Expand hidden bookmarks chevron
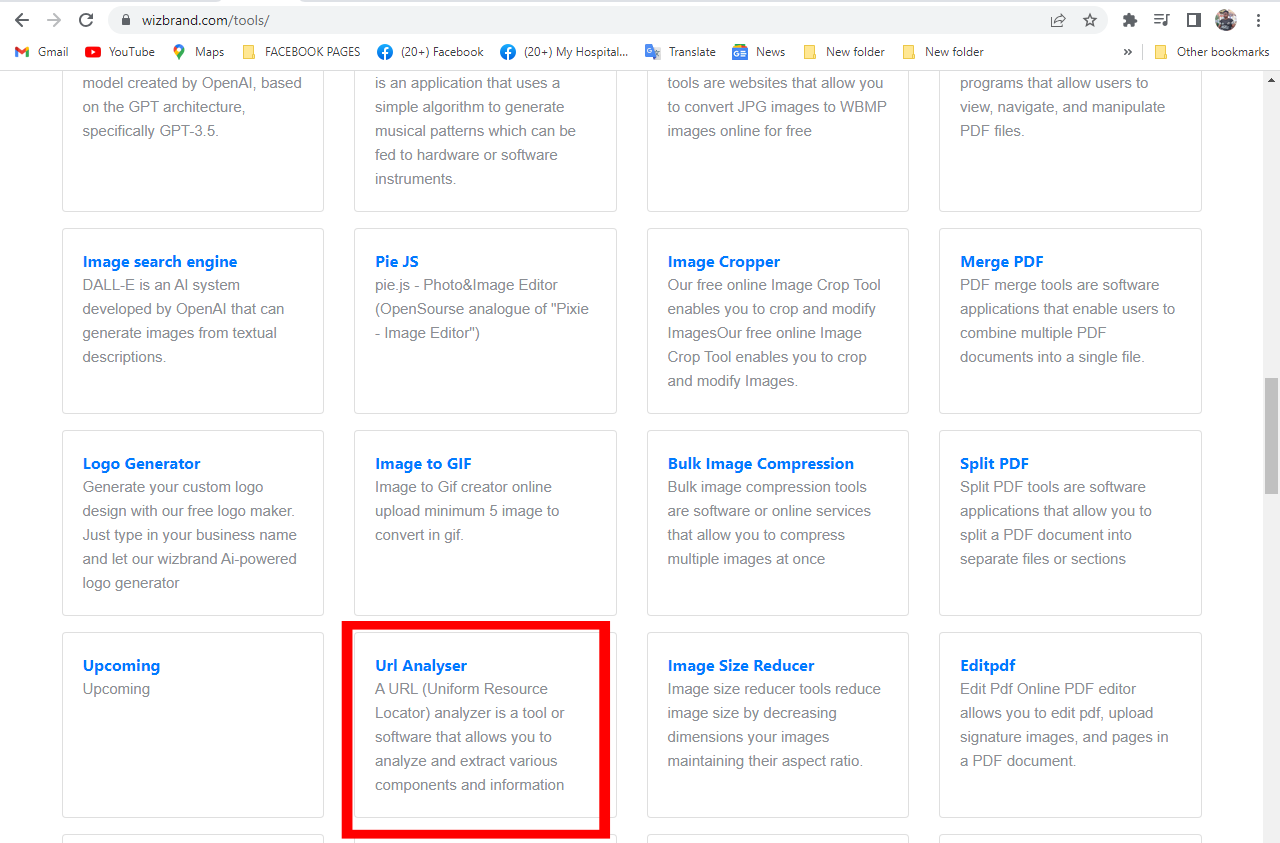 (x=1128, y=52)
